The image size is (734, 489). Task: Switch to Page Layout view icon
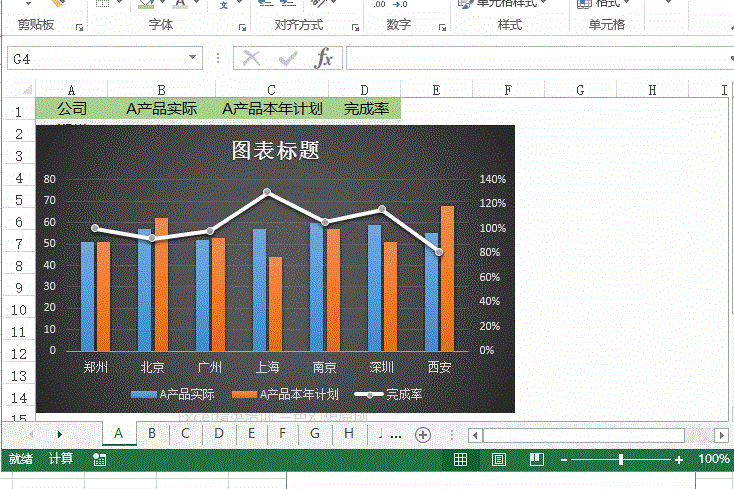(x=499, y=460)
